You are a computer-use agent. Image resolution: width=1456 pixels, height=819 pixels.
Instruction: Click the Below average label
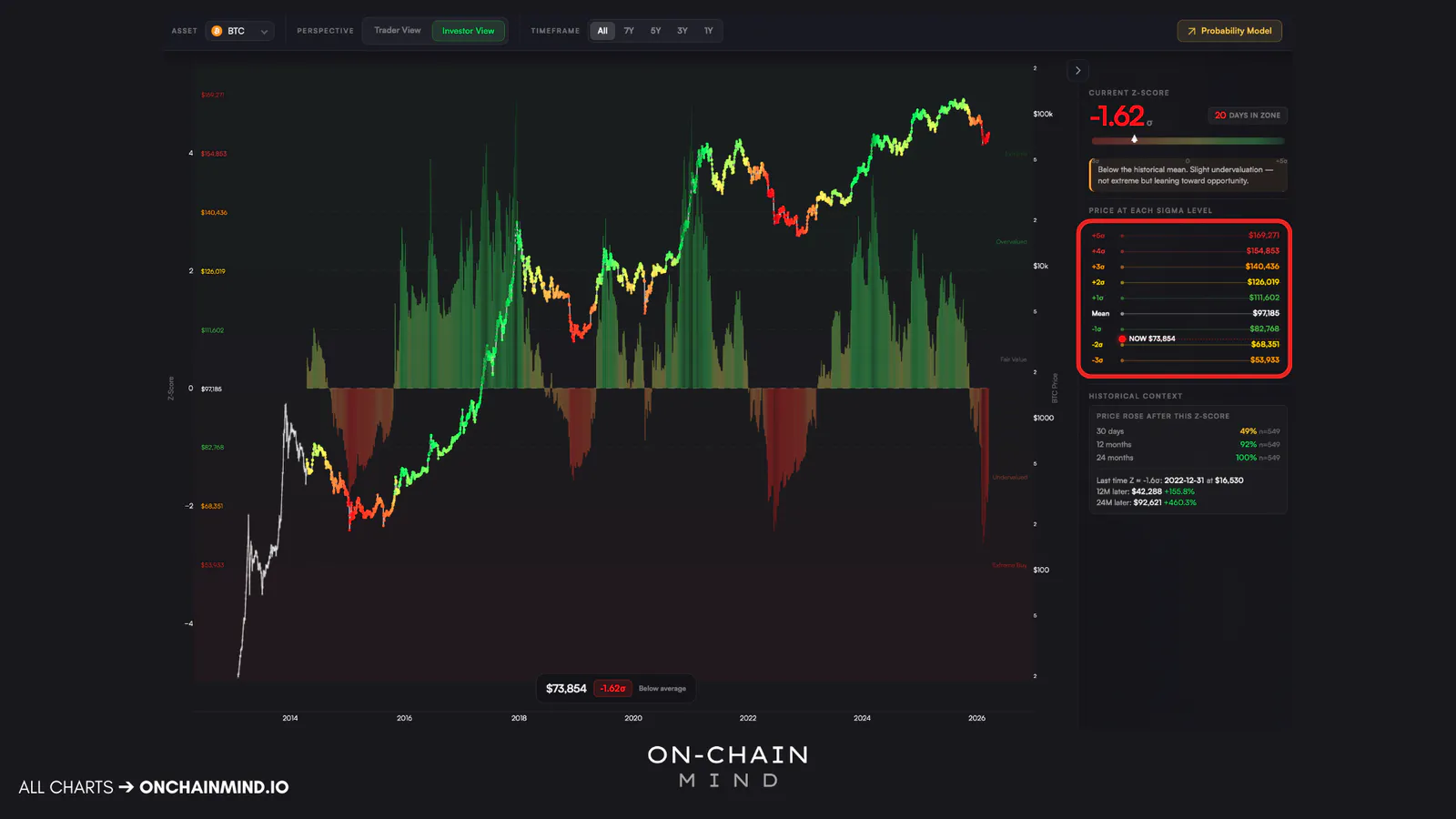(662, 689)
